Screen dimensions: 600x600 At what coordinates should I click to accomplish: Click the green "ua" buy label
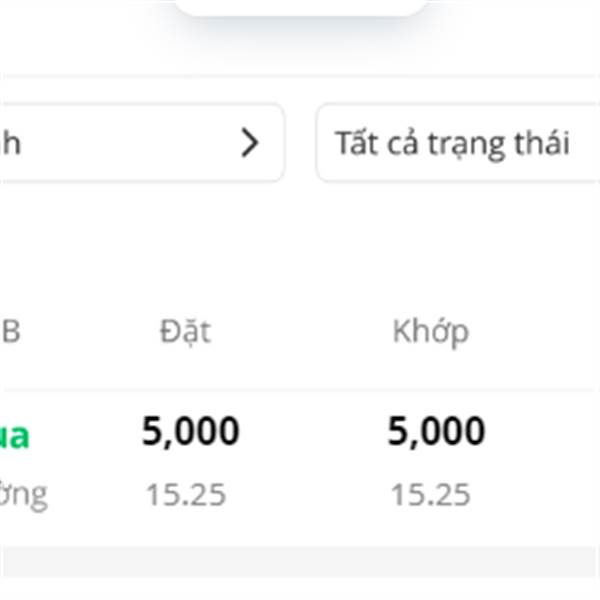(x=14, y=436)
